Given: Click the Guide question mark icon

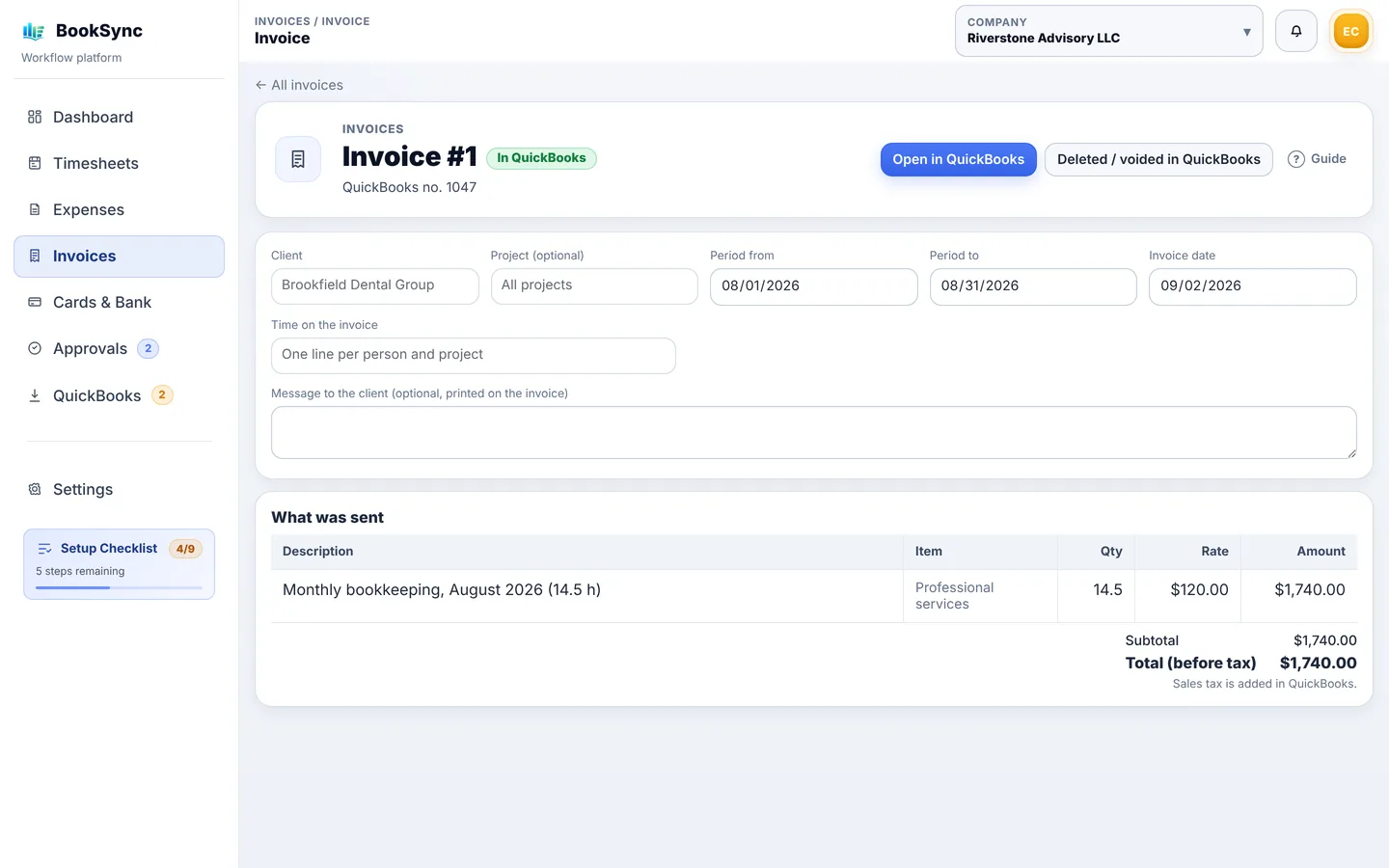Looking at the screenshot, I should 1296,159.
